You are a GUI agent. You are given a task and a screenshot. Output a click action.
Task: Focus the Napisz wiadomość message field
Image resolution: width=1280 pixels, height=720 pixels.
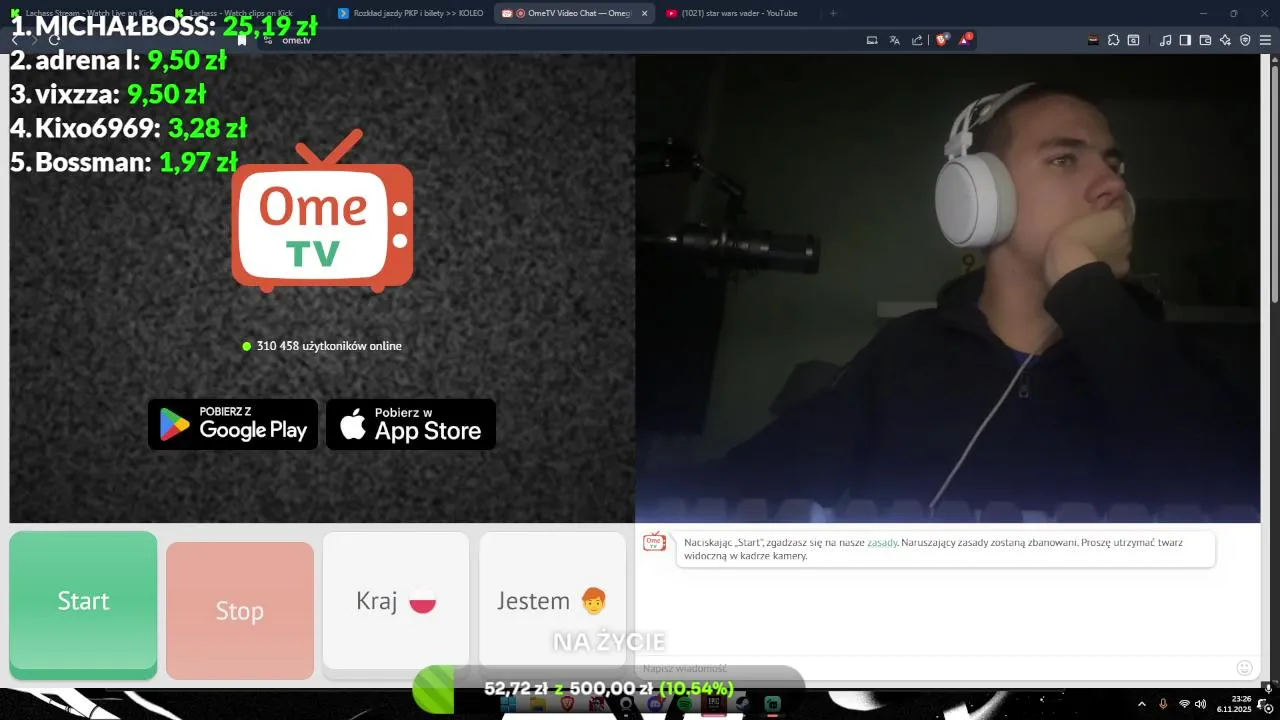click(x=930, y=668)
